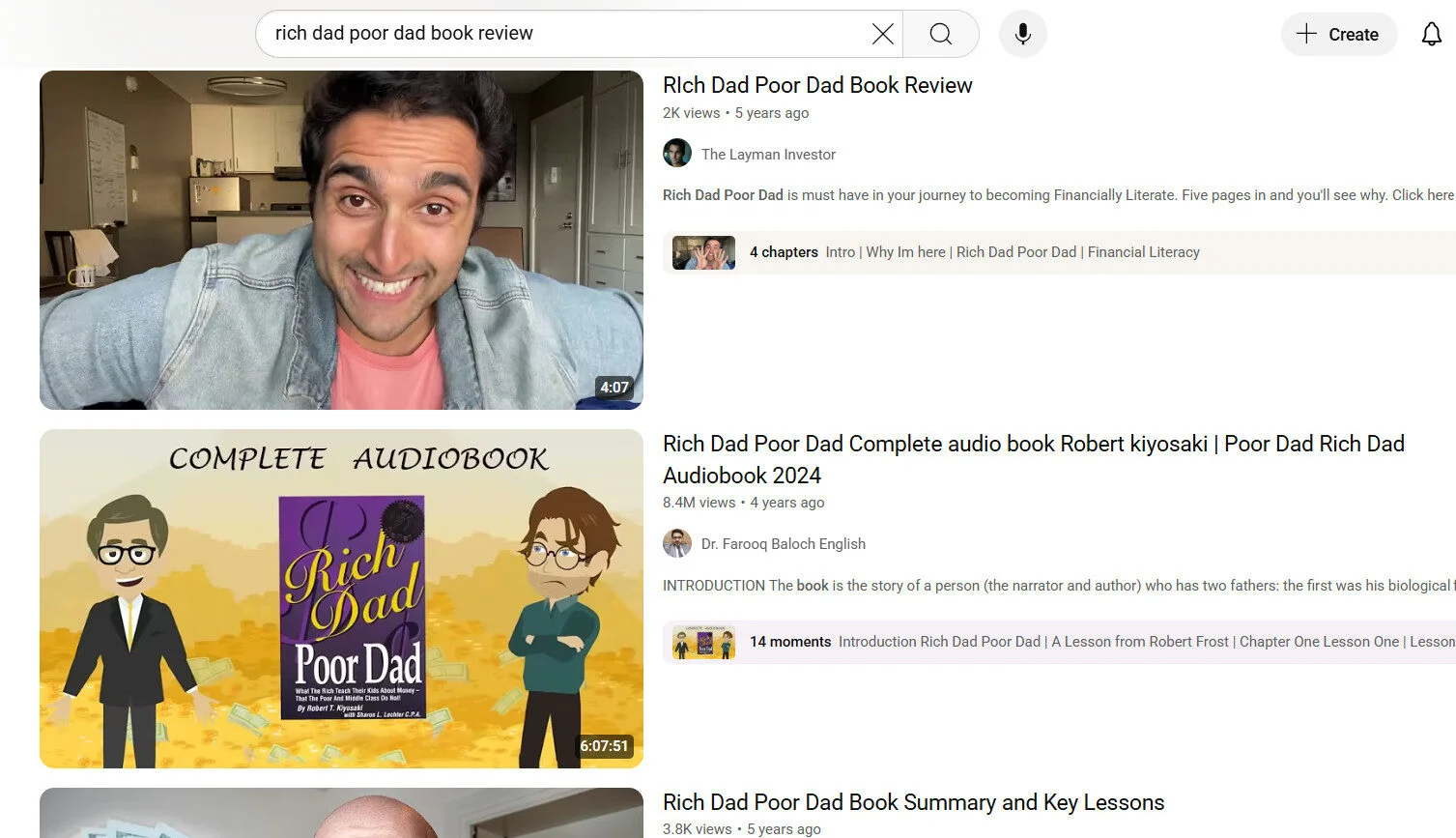This screenshot has height=838, width=1456.
Task: Clear the search query with the X icon
Action: (881, 34)
